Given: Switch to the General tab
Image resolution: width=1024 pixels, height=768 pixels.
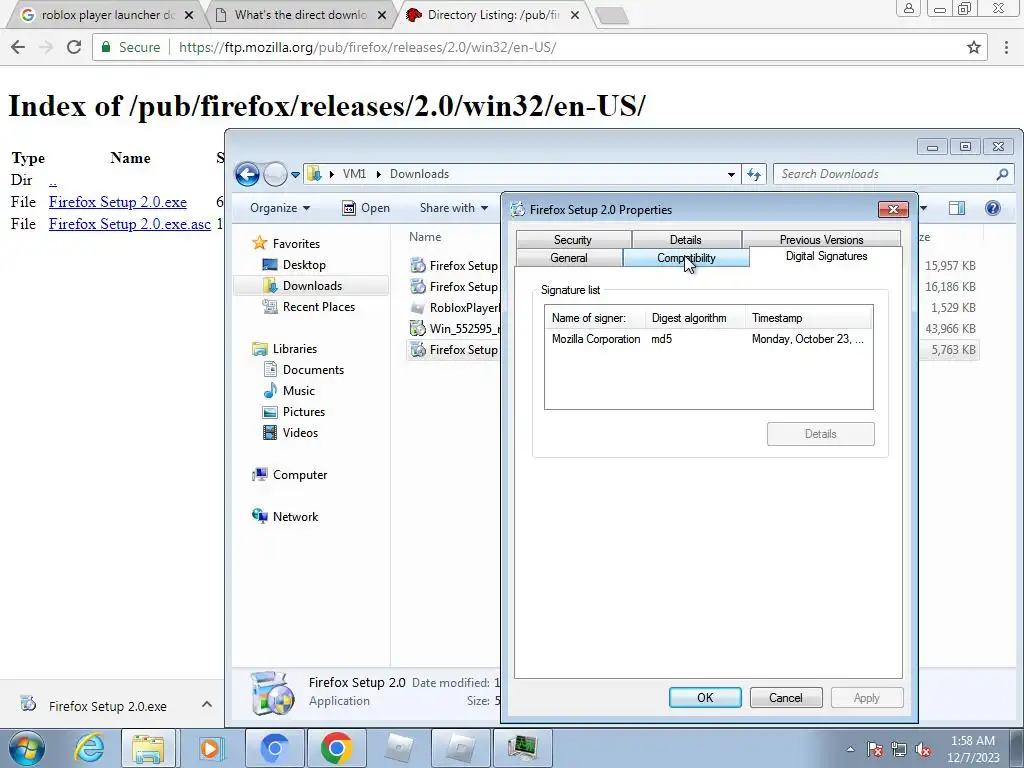Looking at the screenshot, I should [x=569, y=258].
